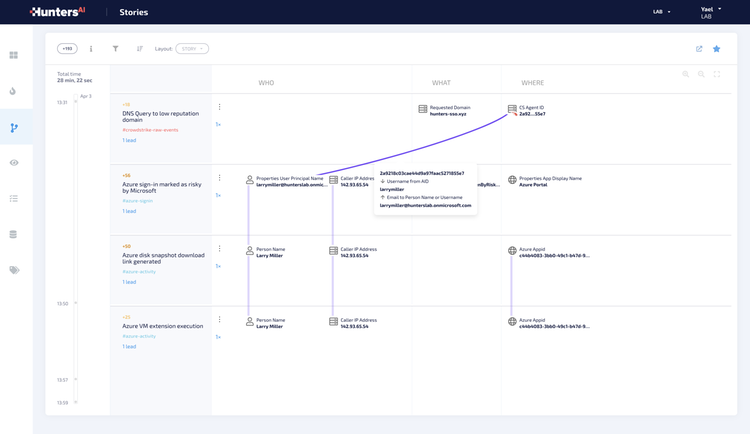Click the 1x count in Azure sign-in row
Screen dimensions: 750x434
click(218, 195)
